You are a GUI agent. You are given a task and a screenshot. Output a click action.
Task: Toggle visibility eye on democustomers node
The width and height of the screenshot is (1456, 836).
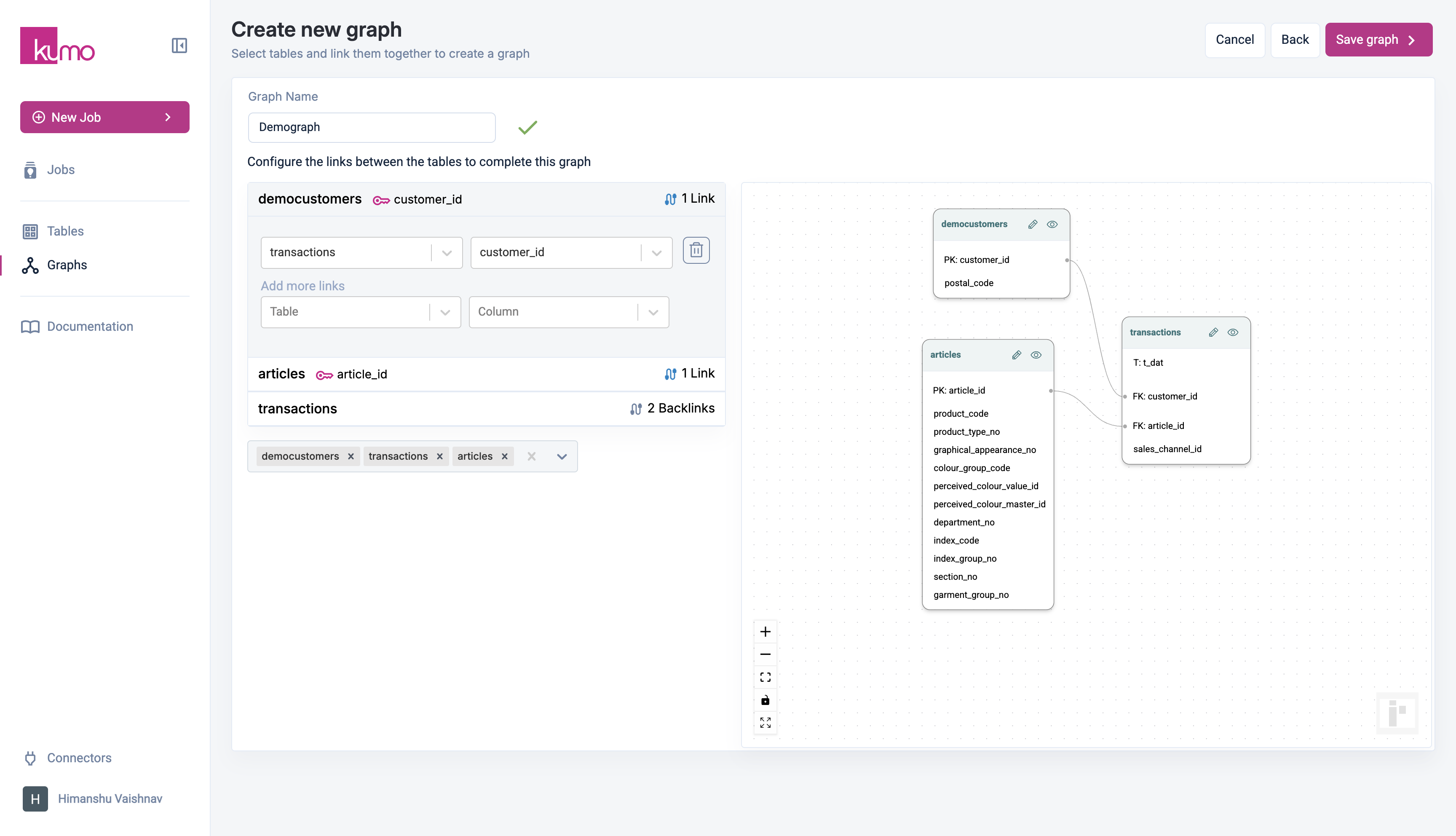(x=1052, y=225)
